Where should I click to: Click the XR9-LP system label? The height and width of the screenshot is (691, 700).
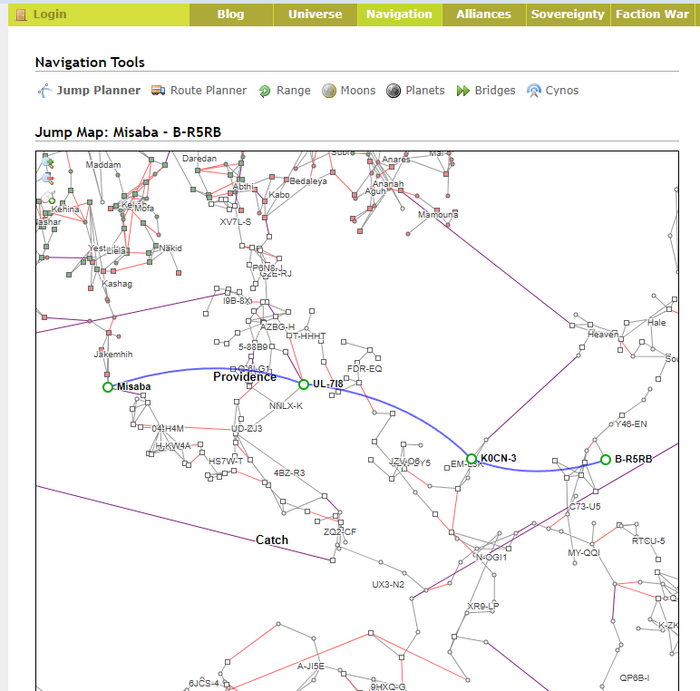[x=483, y=606]
